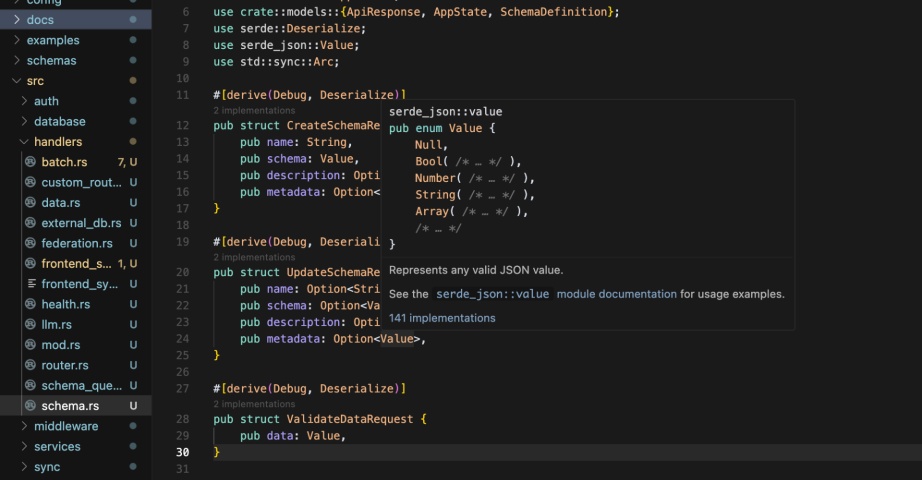The height and width of the screenshot is (480, 922).
Task: Click 'pub data: Value,' line
Action: click(293, 436)
